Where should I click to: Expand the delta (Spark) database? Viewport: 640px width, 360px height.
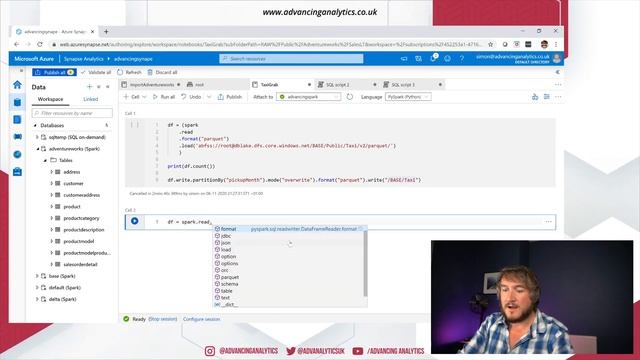click(x=37, y=299)
